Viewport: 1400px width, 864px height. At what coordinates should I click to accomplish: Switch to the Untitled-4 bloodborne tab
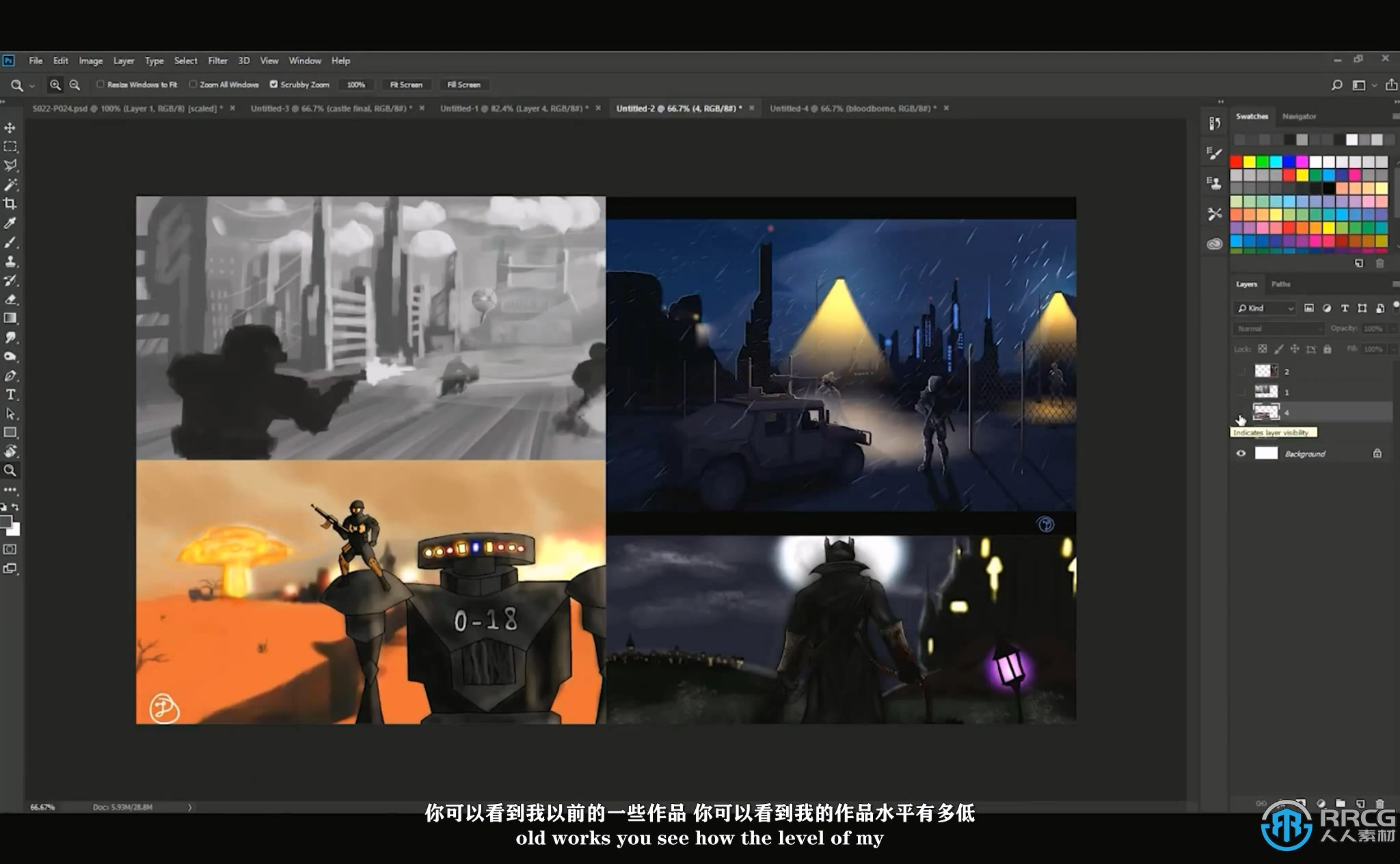(x=852, y=108)
